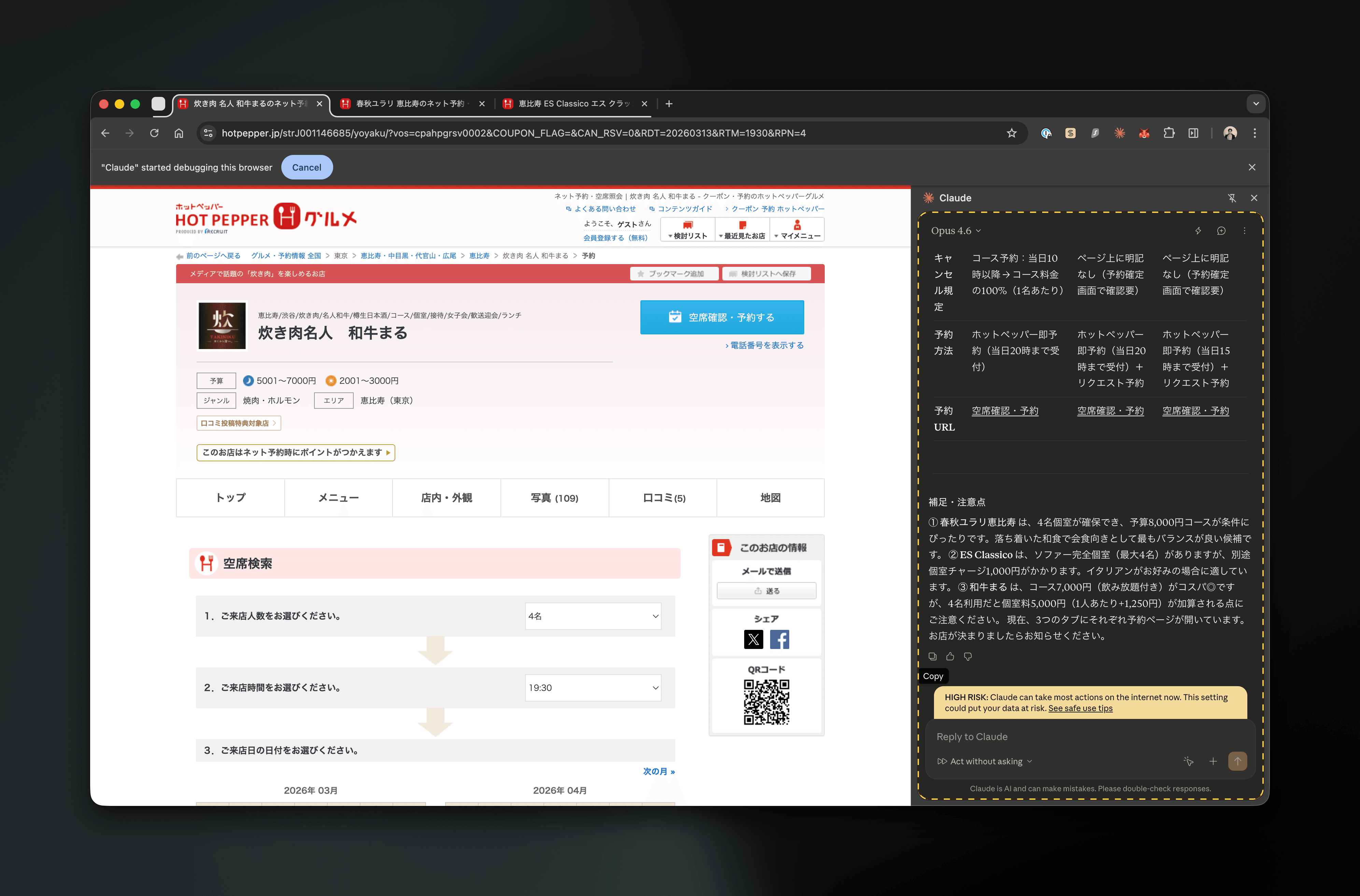Open the メニュー tab of restaurant
The height and width of the screenshot is (896, 1360).
[338, 498]
